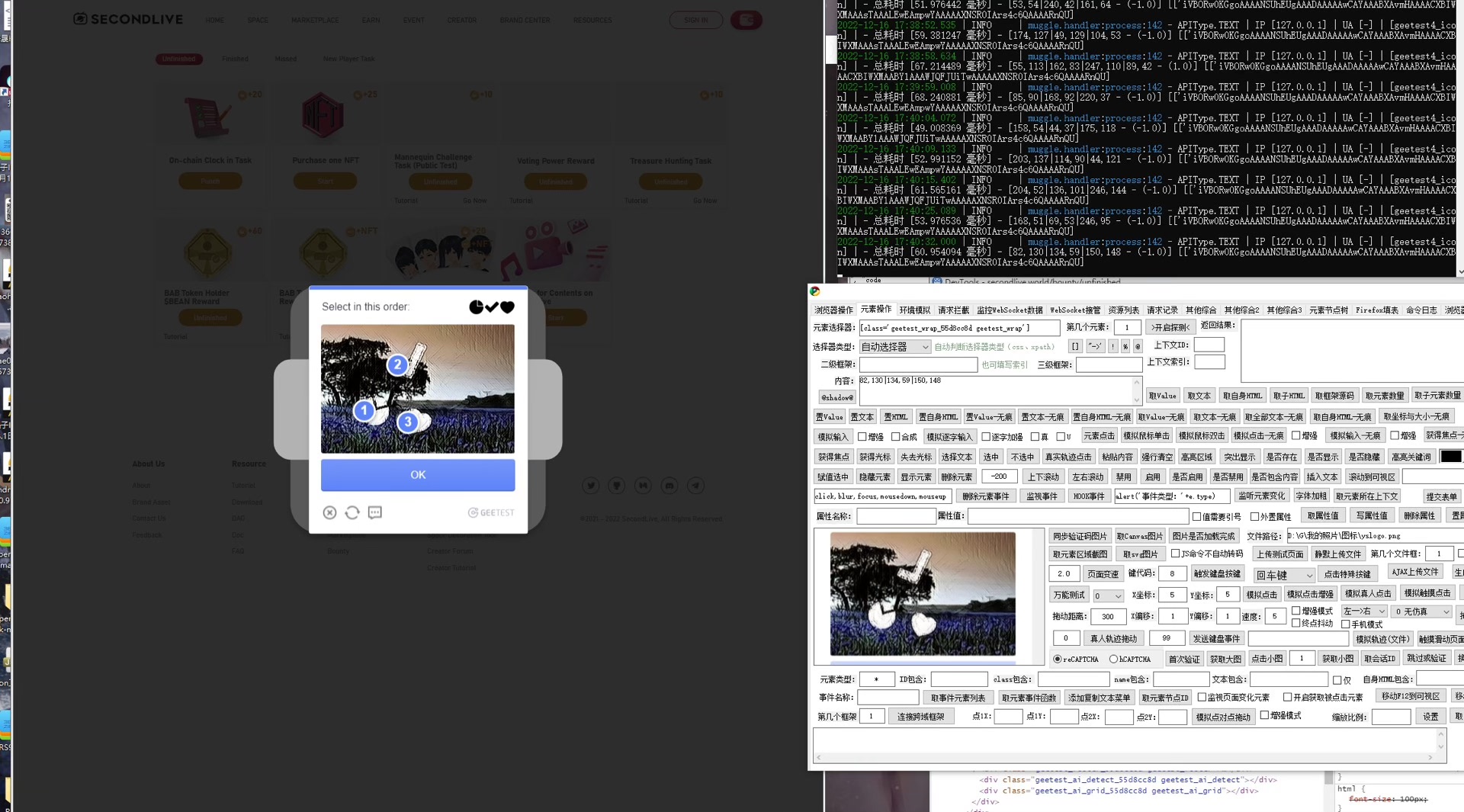The image size is (1464, 812).
Task: Check the 终点抖动 checkbox
Action: pyautogui.click(x=1295, y=623)
